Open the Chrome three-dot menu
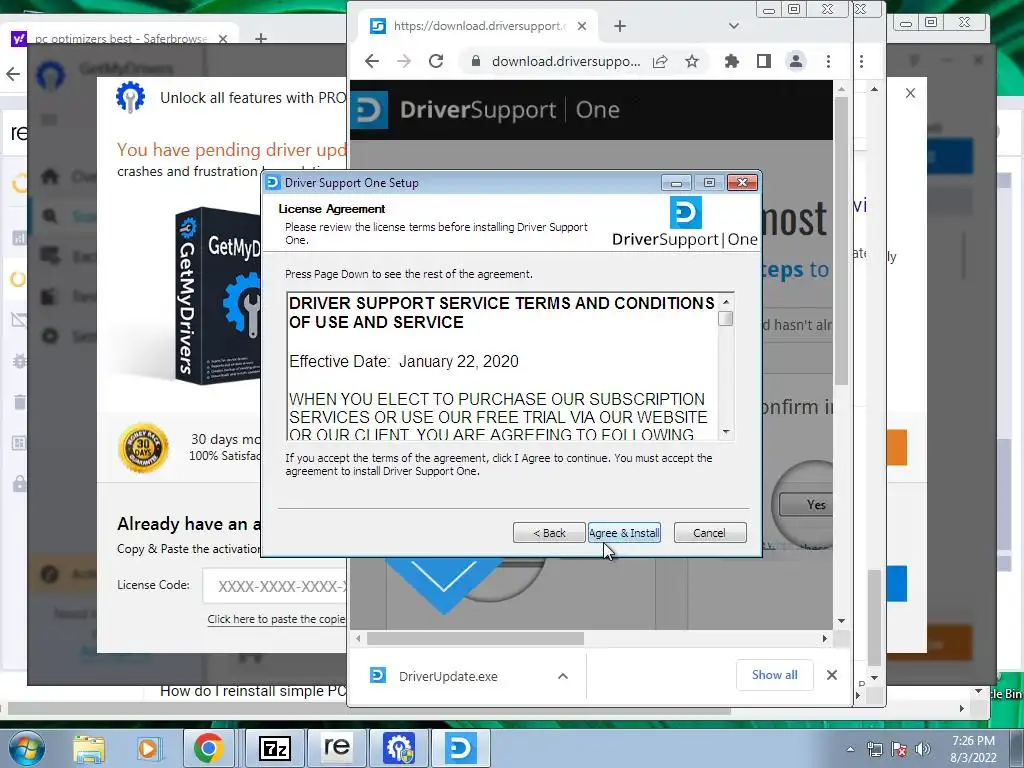 click(828, 61)
